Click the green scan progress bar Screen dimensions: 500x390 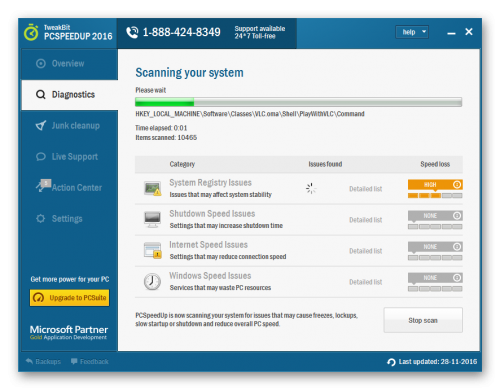pos(298,102)
